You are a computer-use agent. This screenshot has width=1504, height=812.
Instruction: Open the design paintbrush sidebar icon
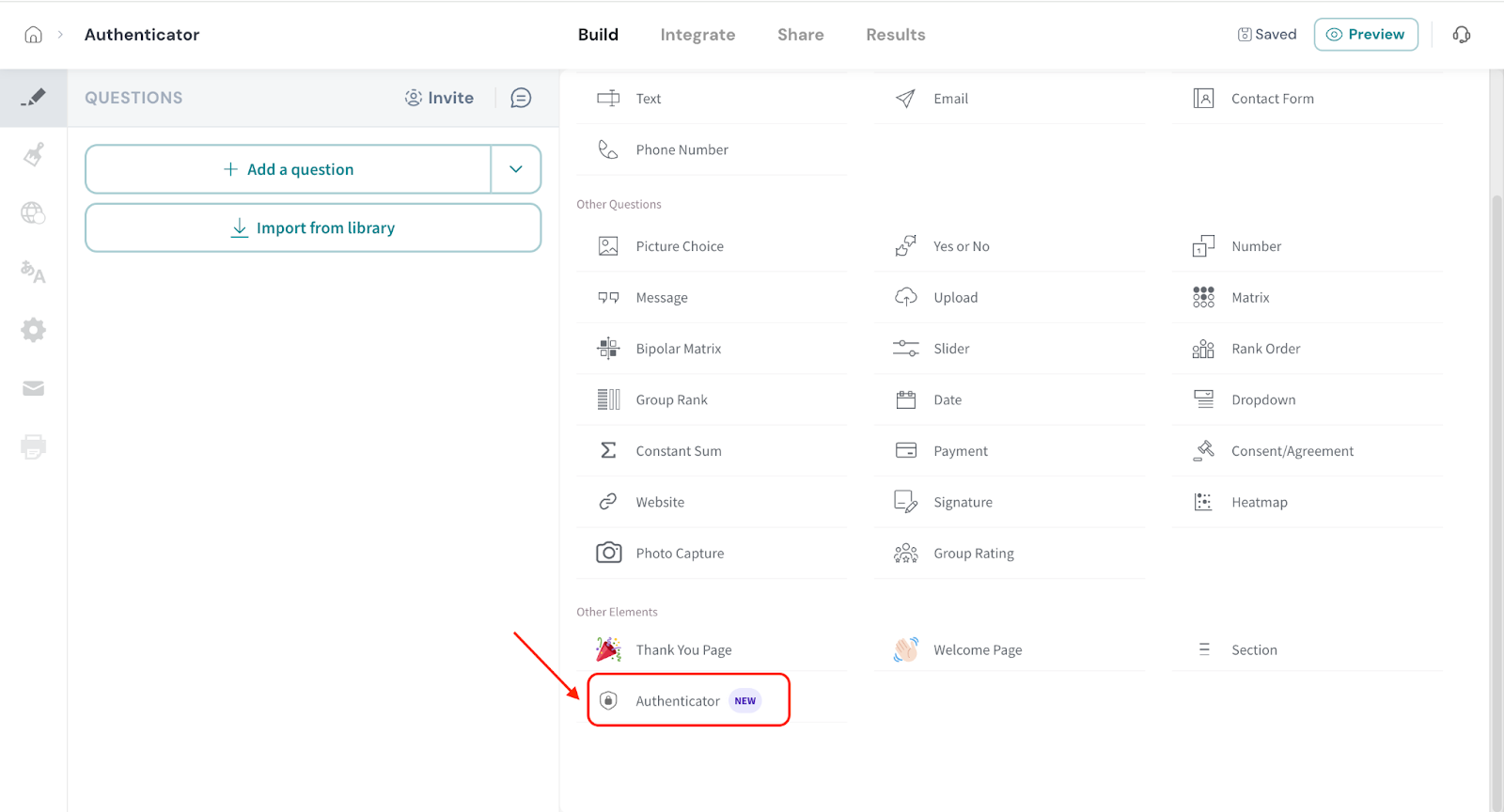coord(34,155)
